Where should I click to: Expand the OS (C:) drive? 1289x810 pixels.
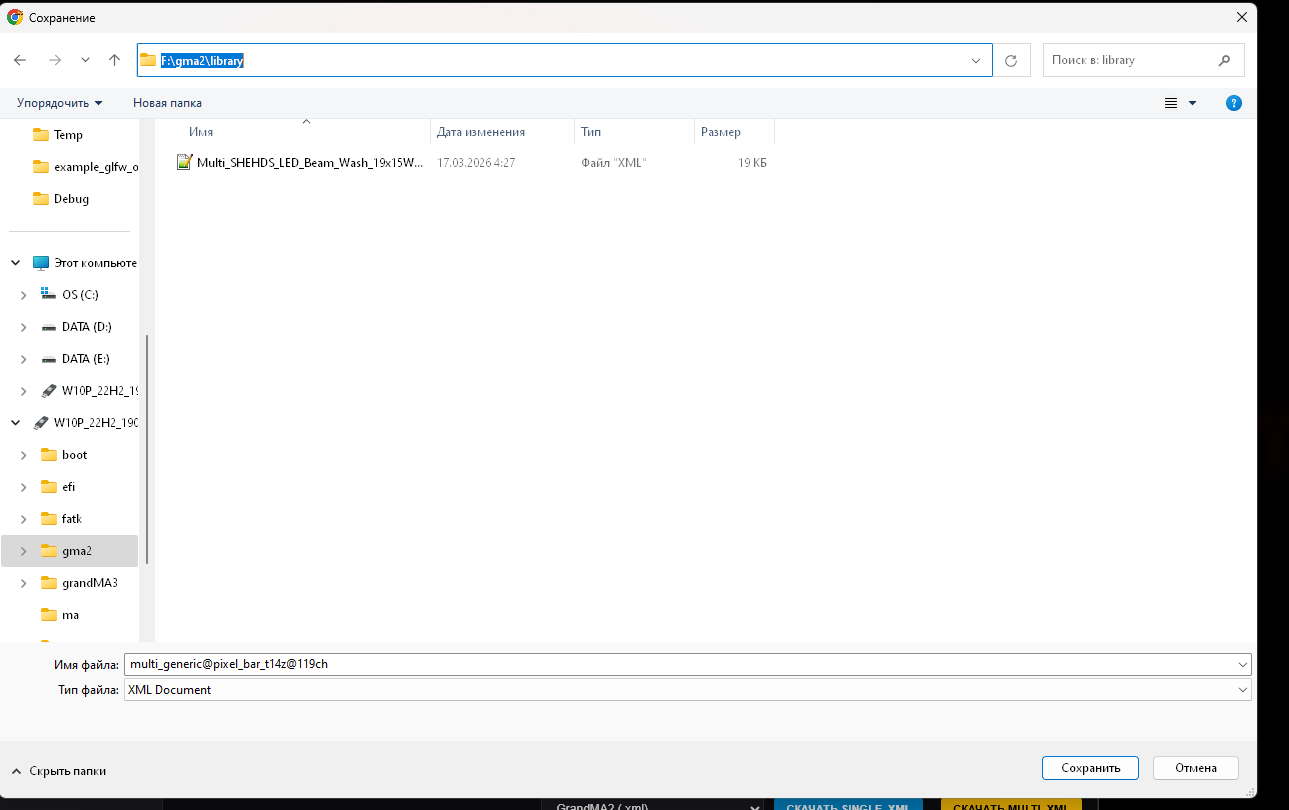tap(24, 295)
